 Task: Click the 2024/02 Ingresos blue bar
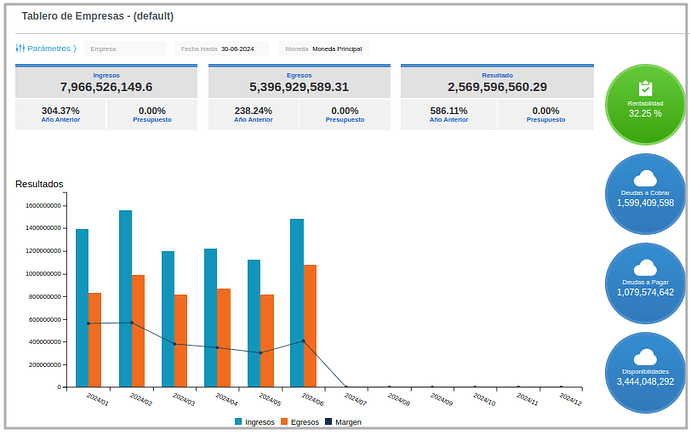tap(125, 298)
